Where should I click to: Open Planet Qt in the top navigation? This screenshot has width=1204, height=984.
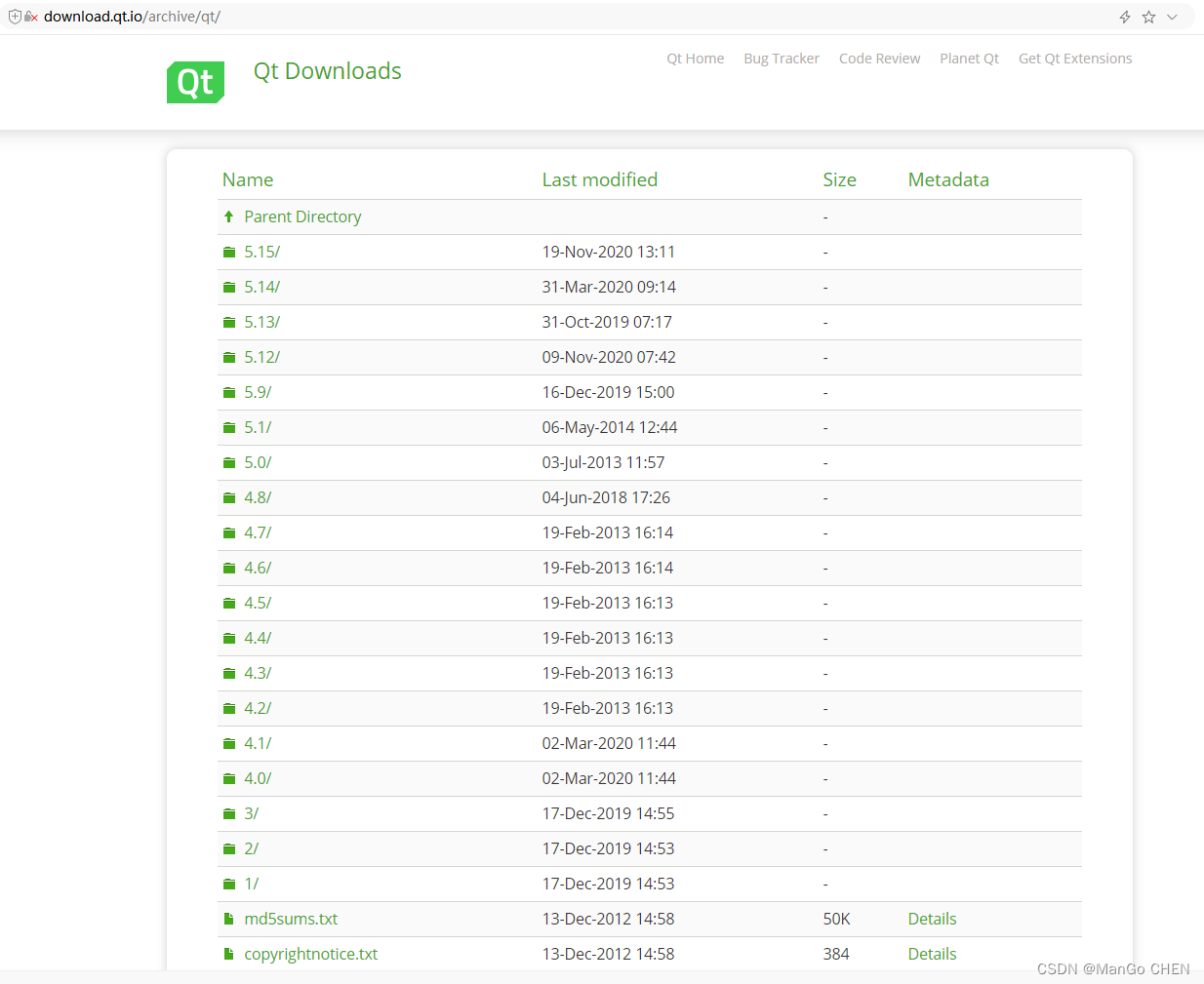coord(969,59)
